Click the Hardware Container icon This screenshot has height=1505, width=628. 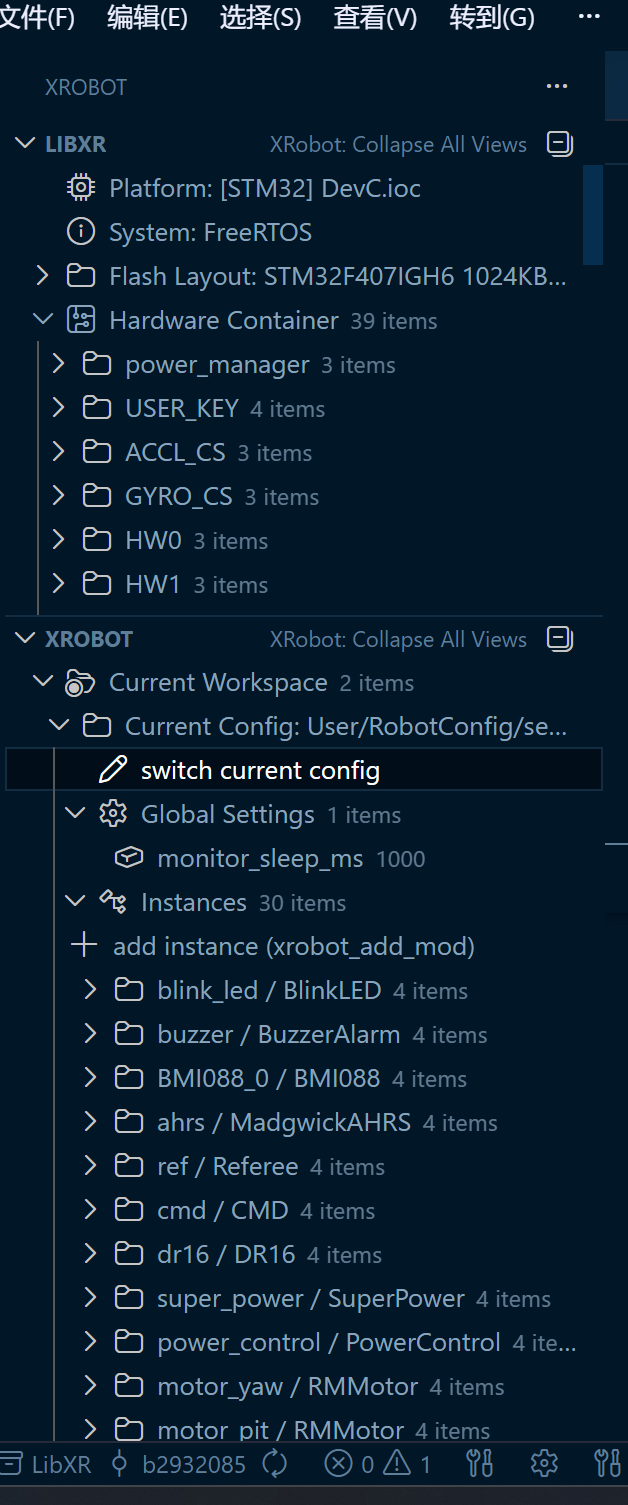pyautogui.click(x=81, y=319)
